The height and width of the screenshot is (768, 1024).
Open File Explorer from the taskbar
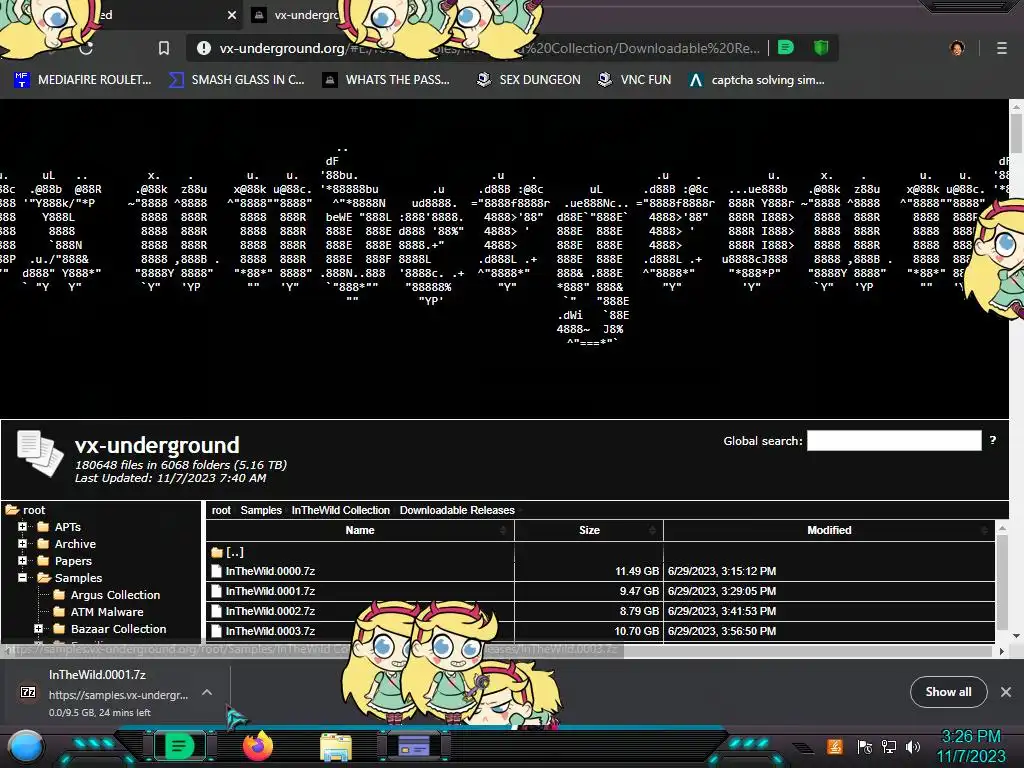point(336,746)
